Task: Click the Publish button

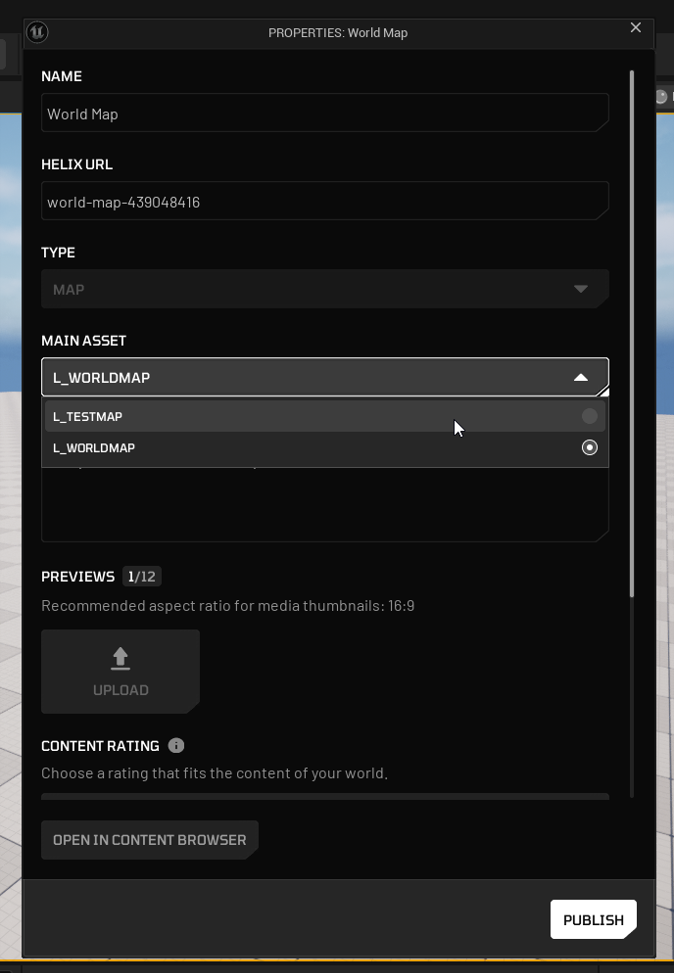Action: [x=593, y=919]
